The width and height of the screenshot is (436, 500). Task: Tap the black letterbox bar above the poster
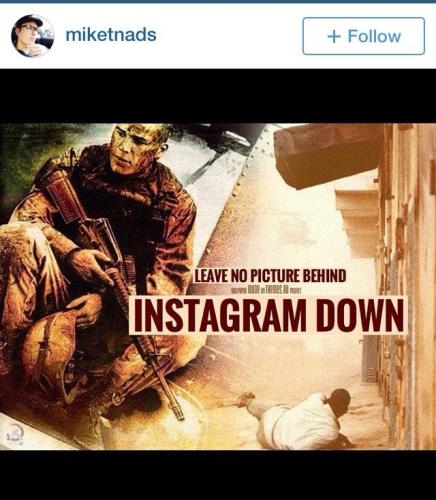[218, 96]
